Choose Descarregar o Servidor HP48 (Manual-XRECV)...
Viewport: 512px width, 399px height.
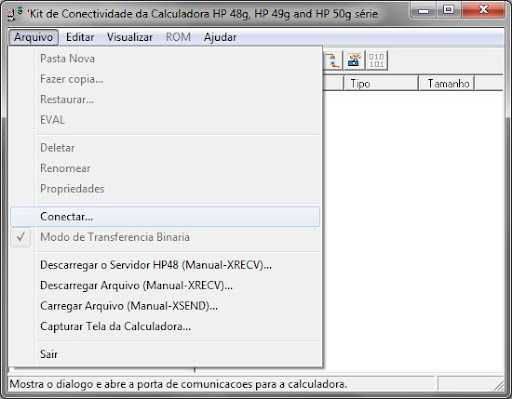pos(165,265)
